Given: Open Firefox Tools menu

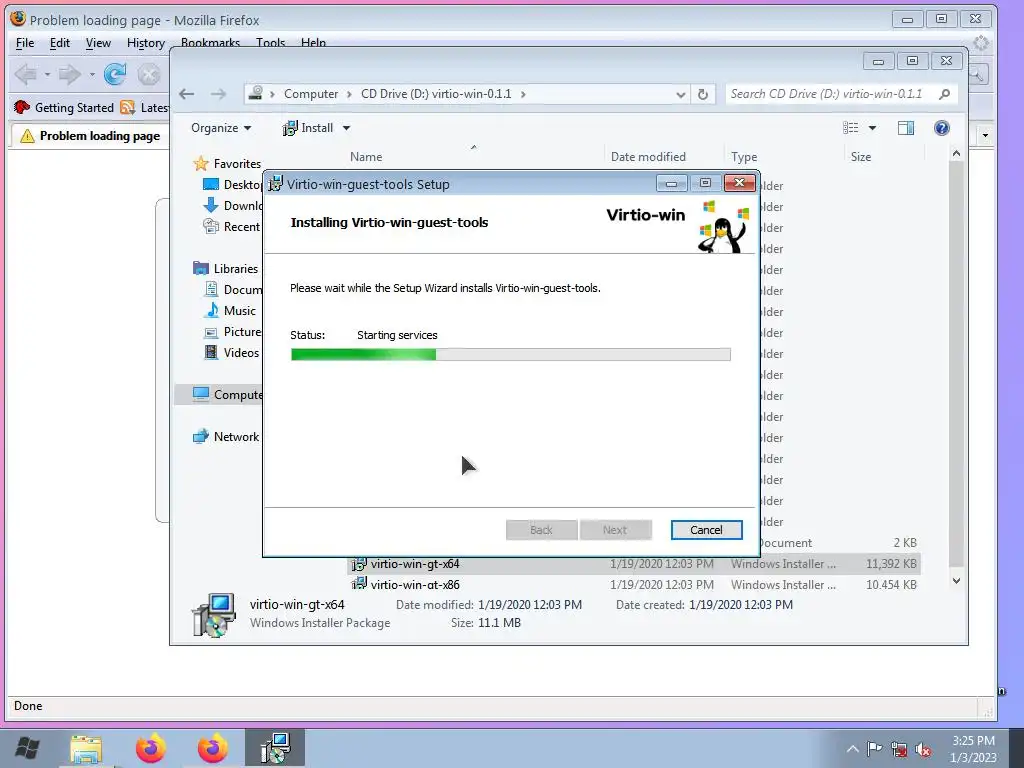Looking at the screenshot, I should 270,43.
